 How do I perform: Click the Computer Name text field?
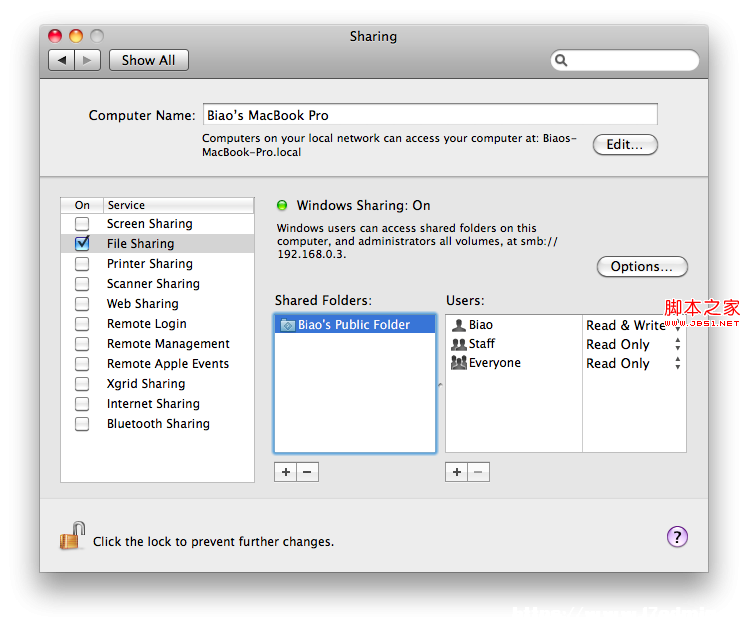click(x=430, y=115)
